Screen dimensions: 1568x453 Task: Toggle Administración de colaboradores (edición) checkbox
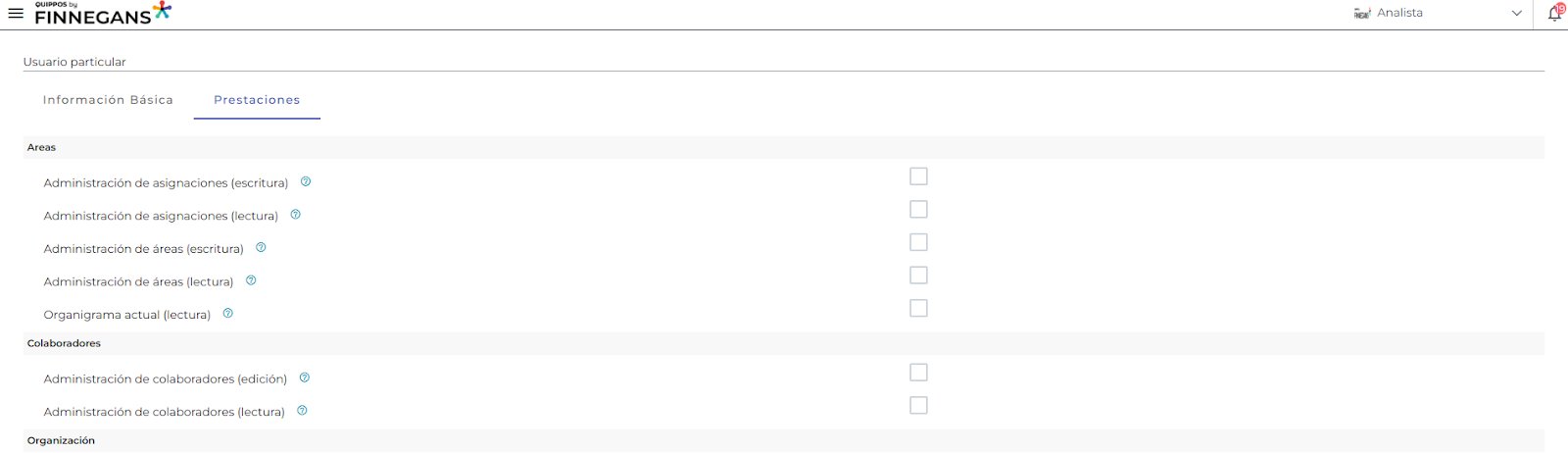pyautogui.click(x=918, y=373)
